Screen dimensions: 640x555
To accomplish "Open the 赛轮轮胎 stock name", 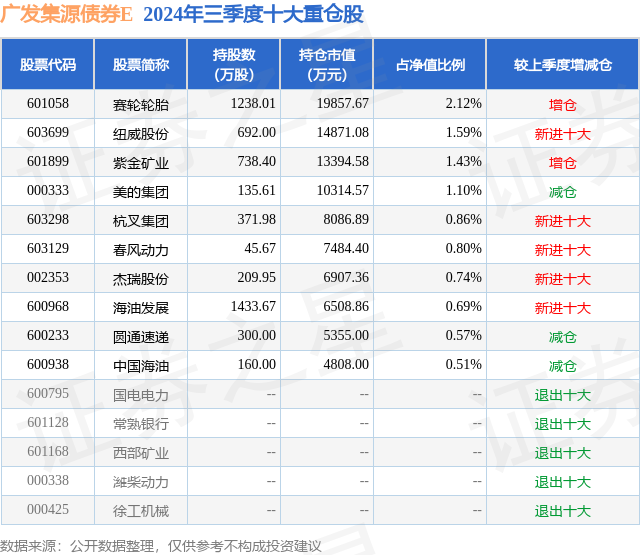I will click(x=141, y=105).
